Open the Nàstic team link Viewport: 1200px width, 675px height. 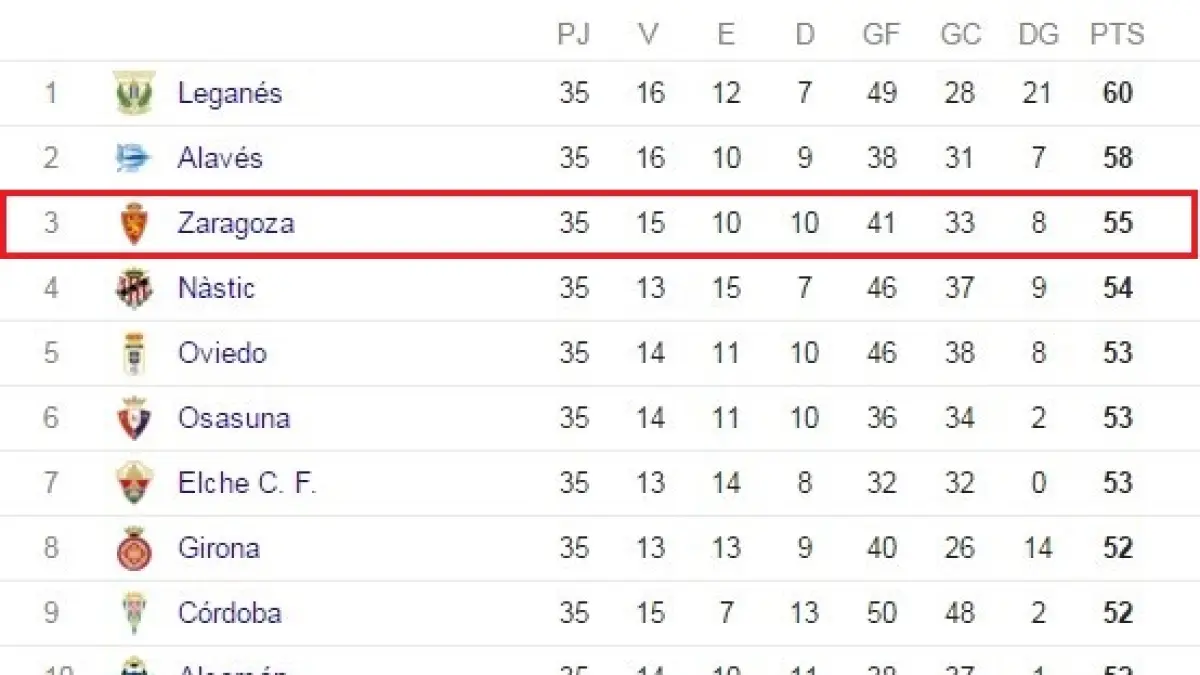[216, 288]
